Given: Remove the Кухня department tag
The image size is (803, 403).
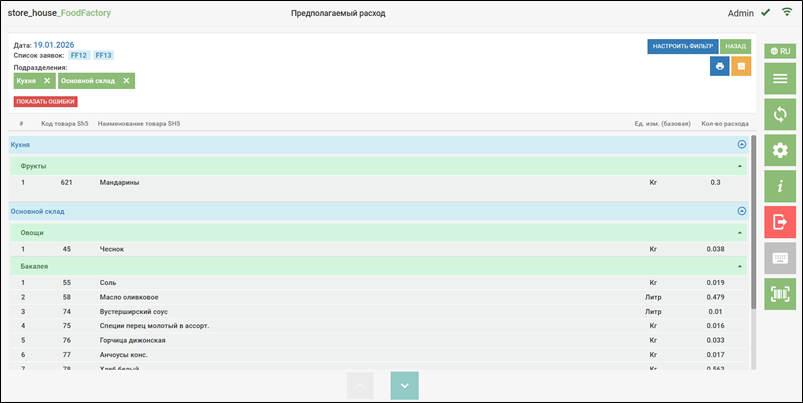Looking at the screenshot, I should pyautogui.click(x=47, y=81).
